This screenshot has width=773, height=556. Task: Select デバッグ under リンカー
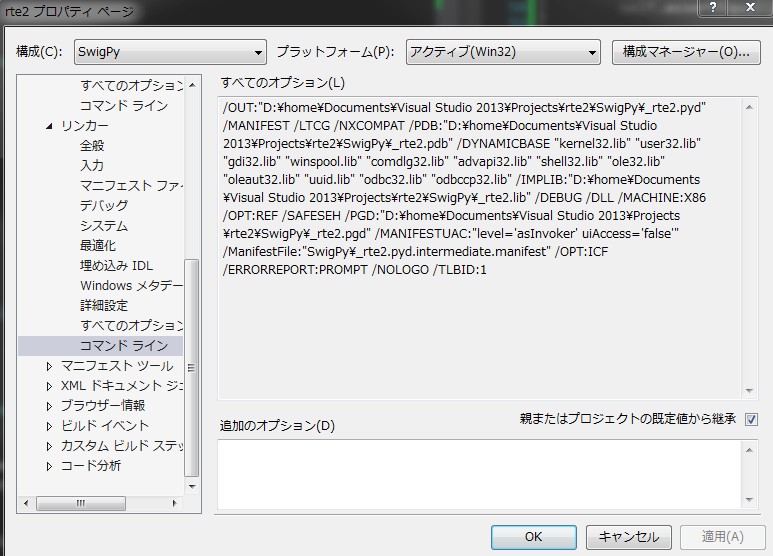point(104,205)
